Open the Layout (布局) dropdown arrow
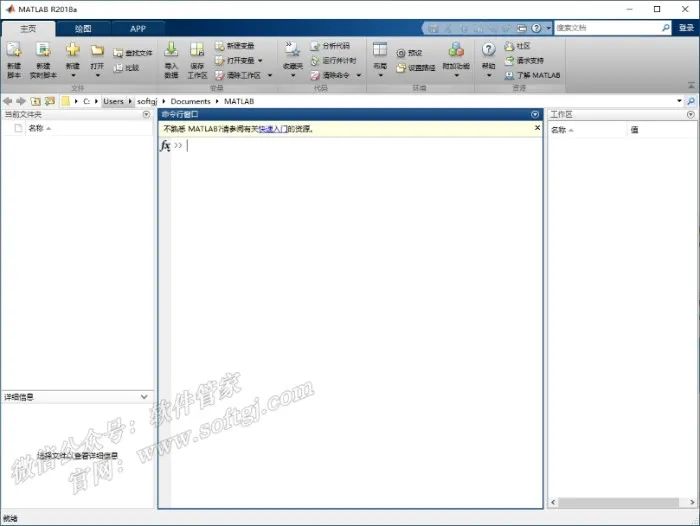700x526 pixels. click(x=380, y=75)
